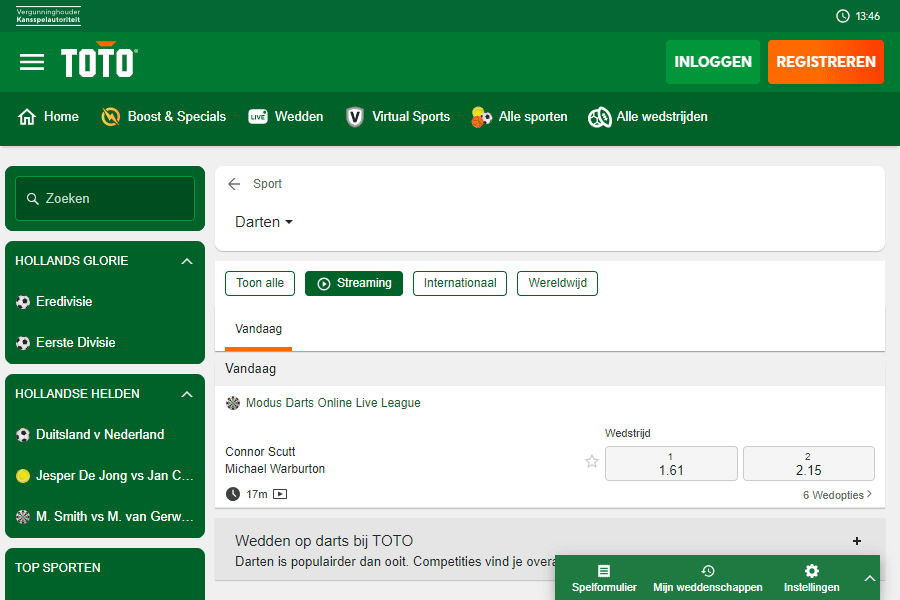Open the Connor Scutt vs Michael Warburton match
The image size is (900, 600).
pyautogui.click(x=275, y=460)
